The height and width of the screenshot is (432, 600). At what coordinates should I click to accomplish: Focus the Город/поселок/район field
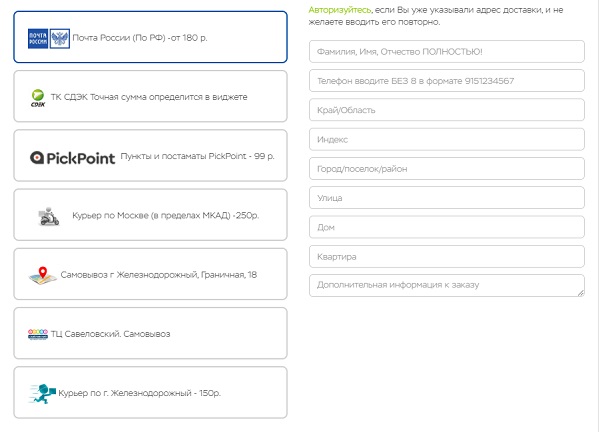[x=447, y=169]
